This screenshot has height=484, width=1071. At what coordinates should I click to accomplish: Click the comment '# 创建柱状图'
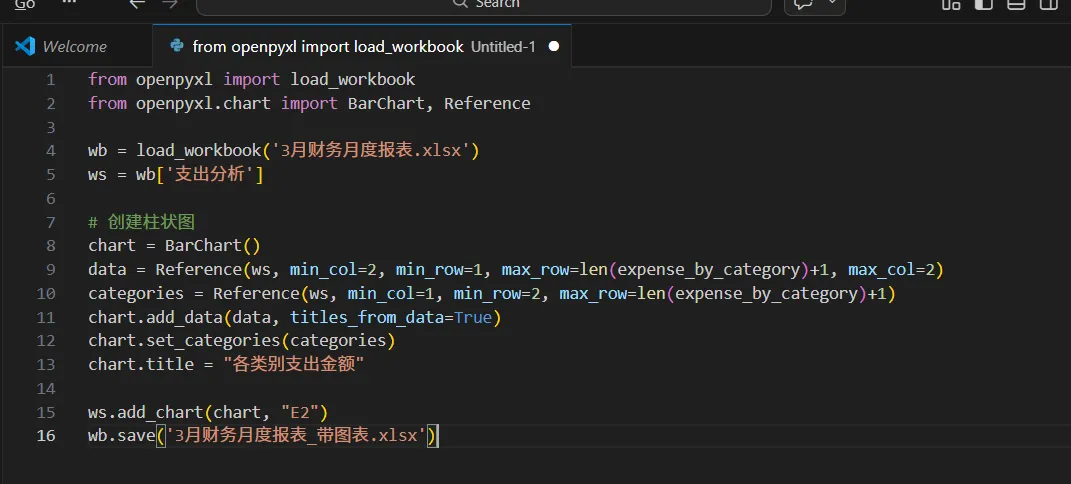[141, 222]
